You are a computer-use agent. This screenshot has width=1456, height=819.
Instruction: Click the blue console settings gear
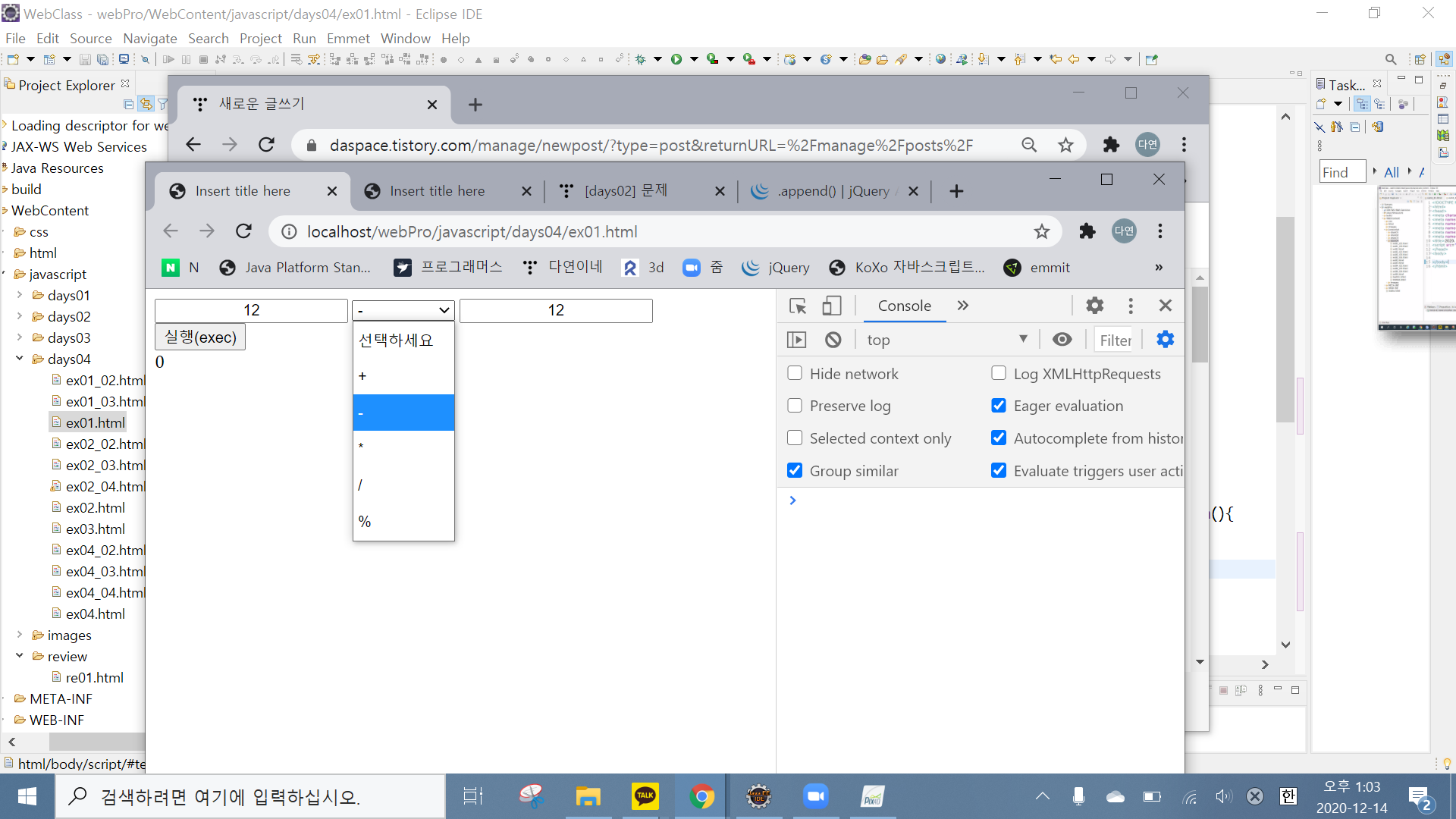click(x=1165, y=340)
